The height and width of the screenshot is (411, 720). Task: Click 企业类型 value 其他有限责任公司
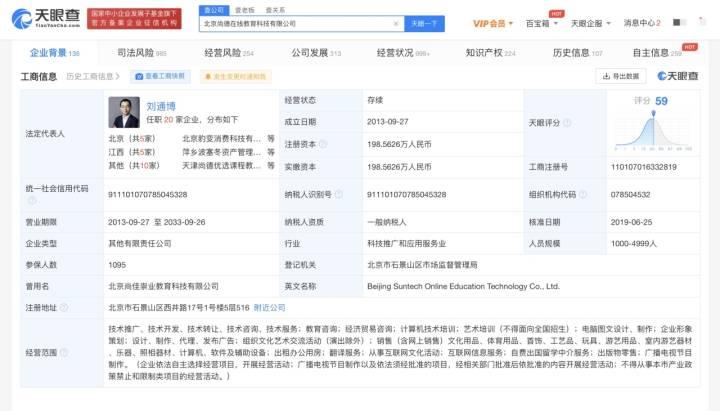coord(140,243)
